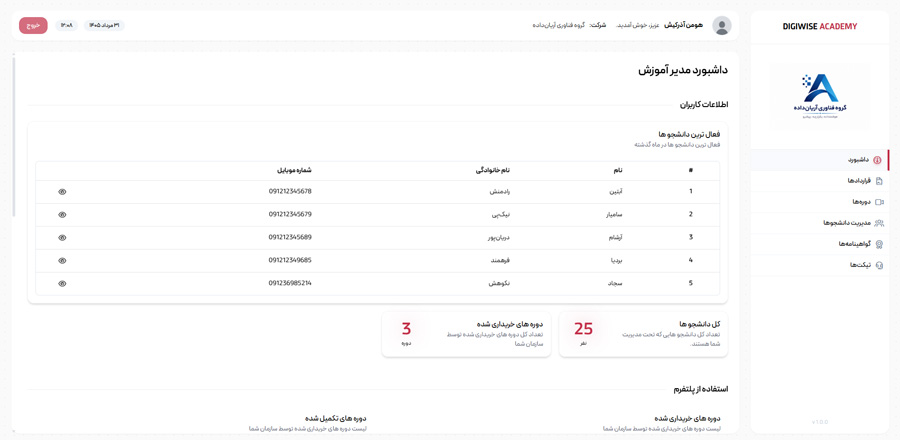Screen dimensions: 900x440
Task: Open مدیریت دانشجوها (student management)
Action: (820, 223)
